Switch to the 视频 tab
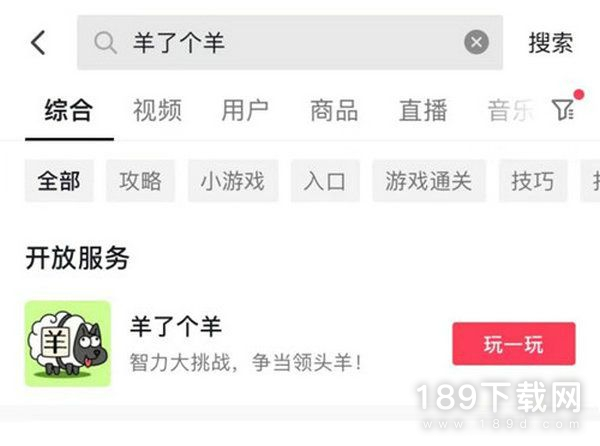600x446 pixels. click(157, 110)
